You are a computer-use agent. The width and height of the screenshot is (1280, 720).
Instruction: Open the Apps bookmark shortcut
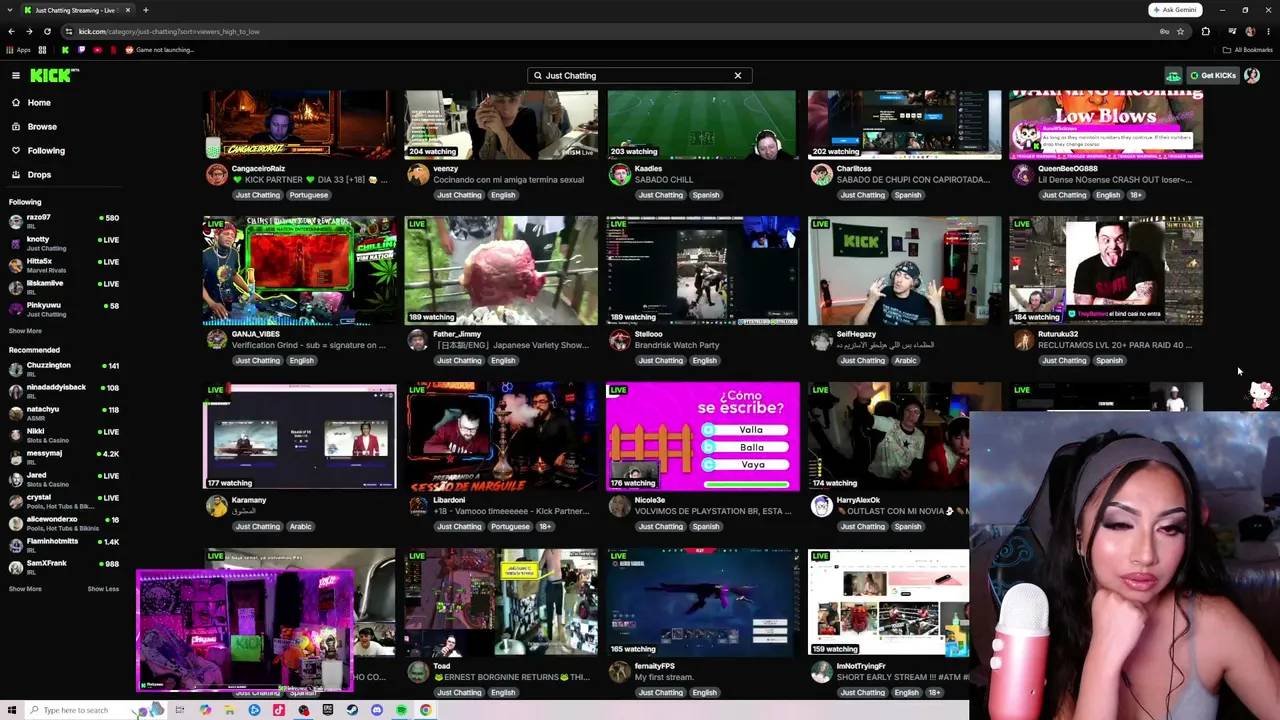(x=18, y=50)
